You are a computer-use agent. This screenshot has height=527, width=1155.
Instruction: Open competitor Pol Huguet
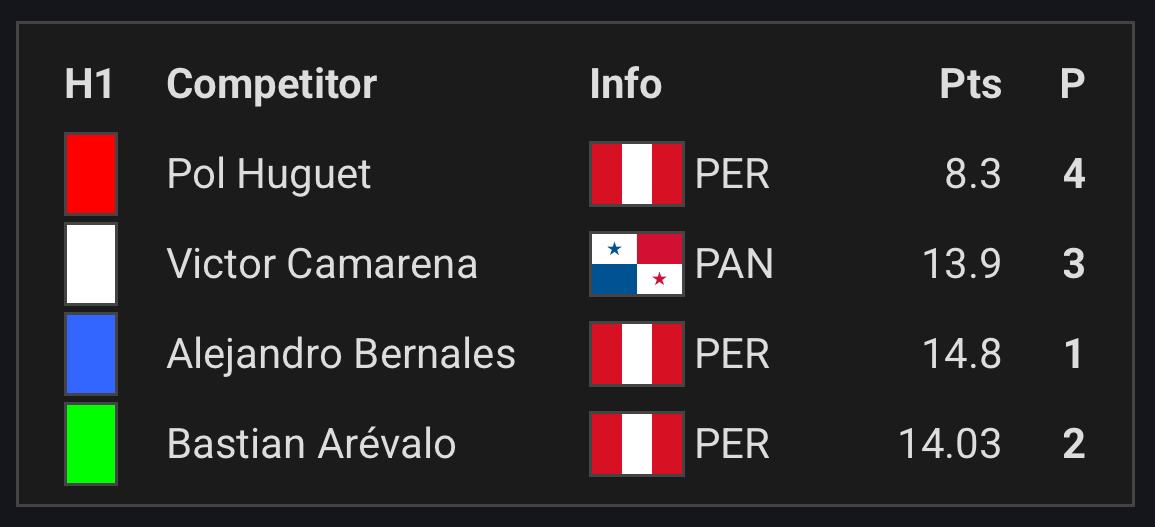(x=269, y=175)
